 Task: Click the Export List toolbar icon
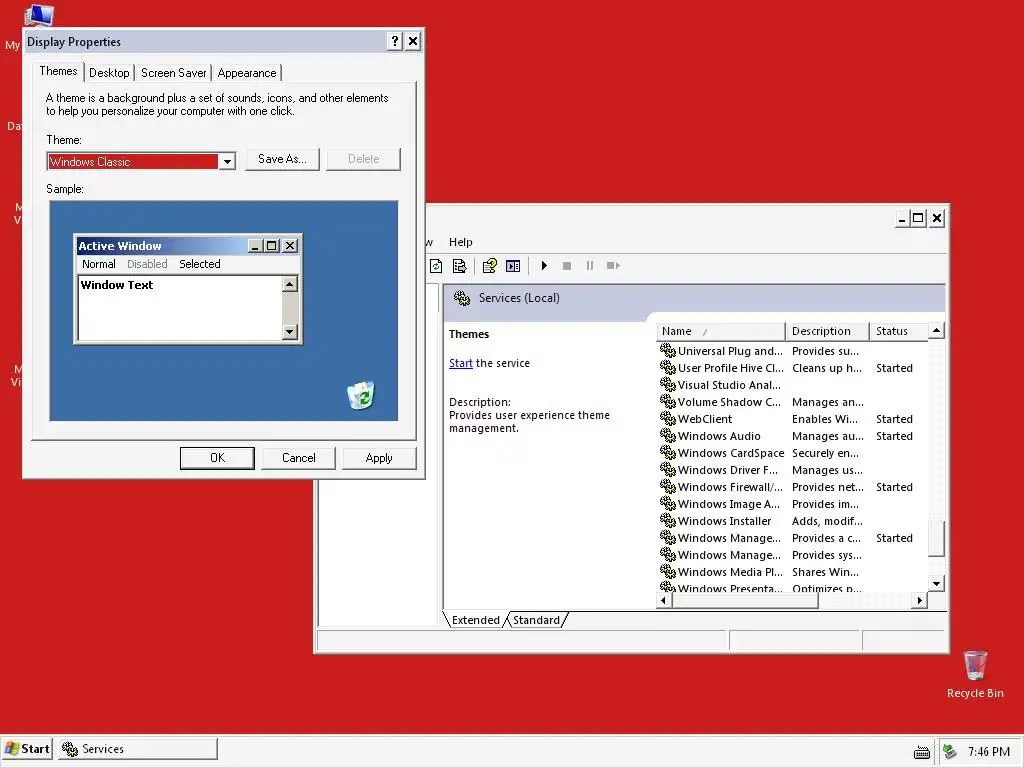460,266
